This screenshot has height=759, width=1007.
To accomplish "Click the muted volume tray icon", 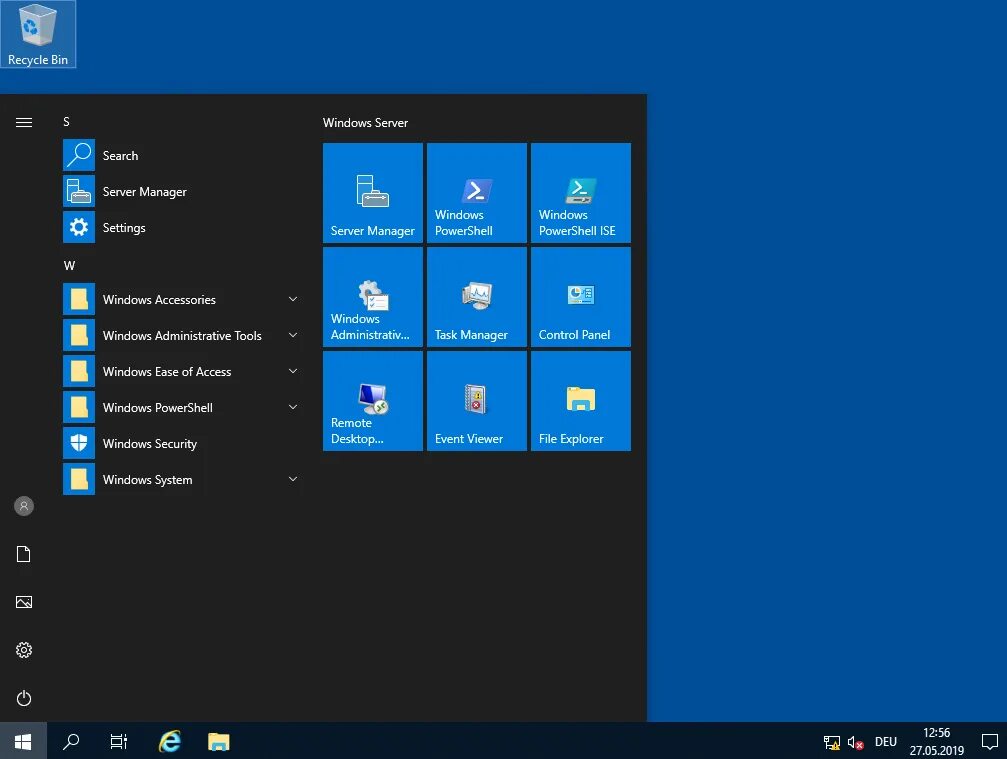I will tap(855, 742).
